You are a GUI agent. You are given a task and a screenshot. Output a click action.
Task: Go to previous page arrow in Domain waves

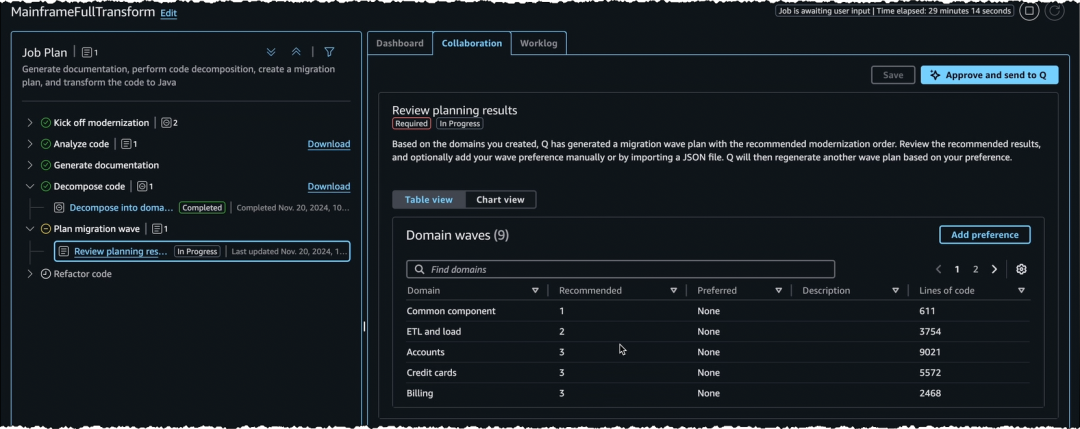coord(938,269)
